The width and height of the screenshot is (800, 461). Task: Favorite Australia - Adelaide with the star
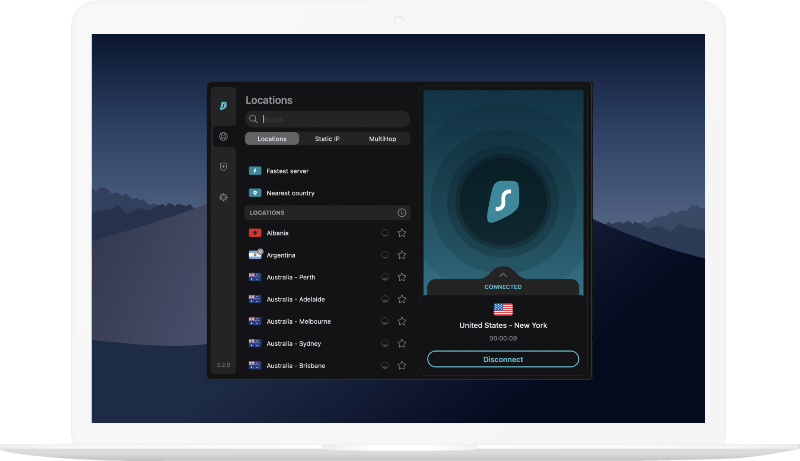402,299
